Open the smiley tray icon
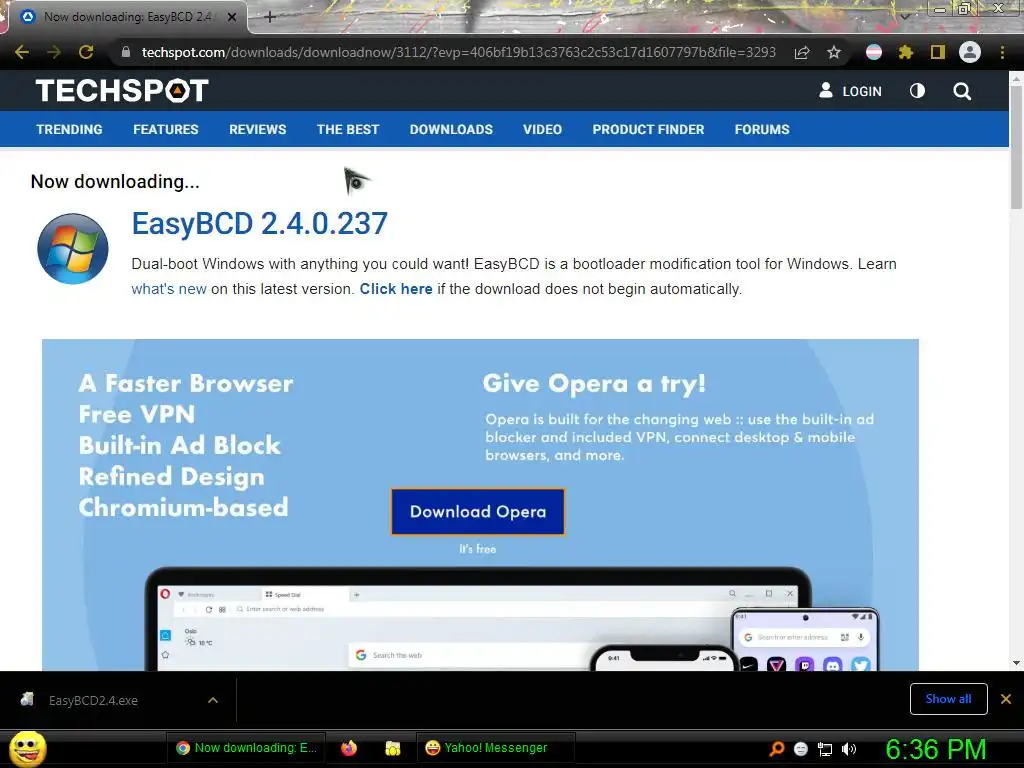Viewport: 1024px width, 768px height. (x=801, y=749)
